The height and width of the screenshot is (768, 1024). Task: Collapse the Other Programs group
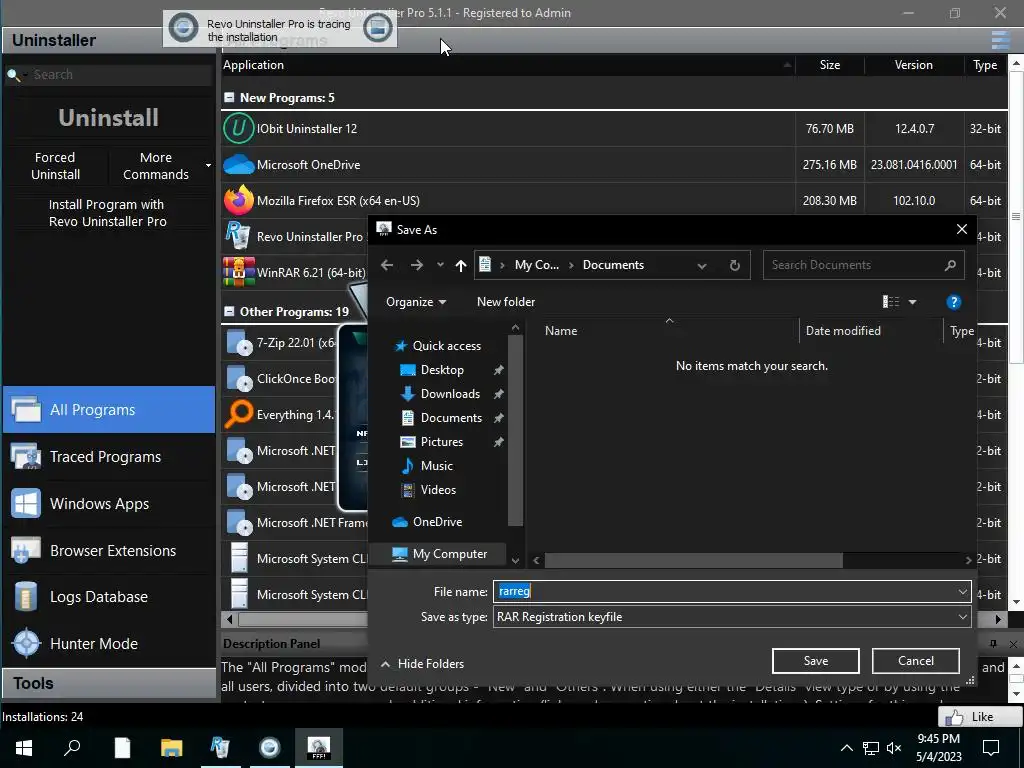[229, 312]
